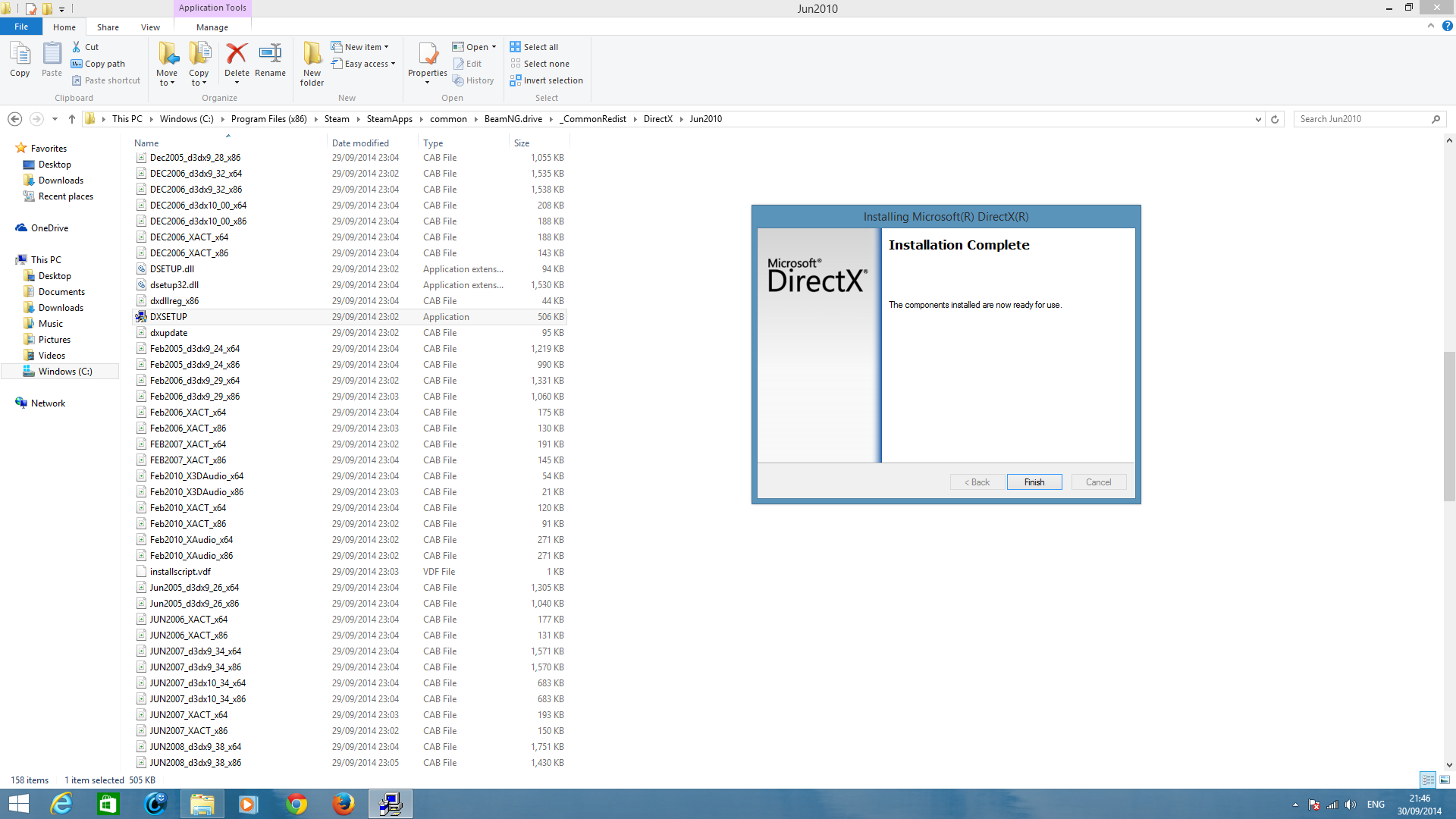Open the Copy to dropdown

point(199,64)
